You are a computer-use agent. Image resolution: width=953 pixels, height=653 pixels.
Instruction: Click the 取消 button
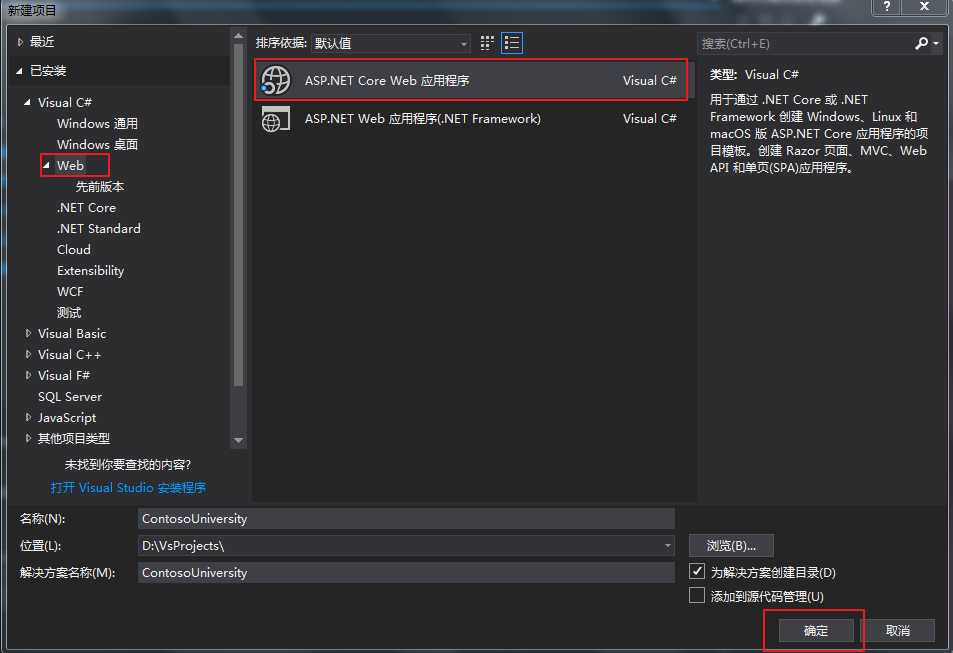pyautogui.click(x=898, y=631)
